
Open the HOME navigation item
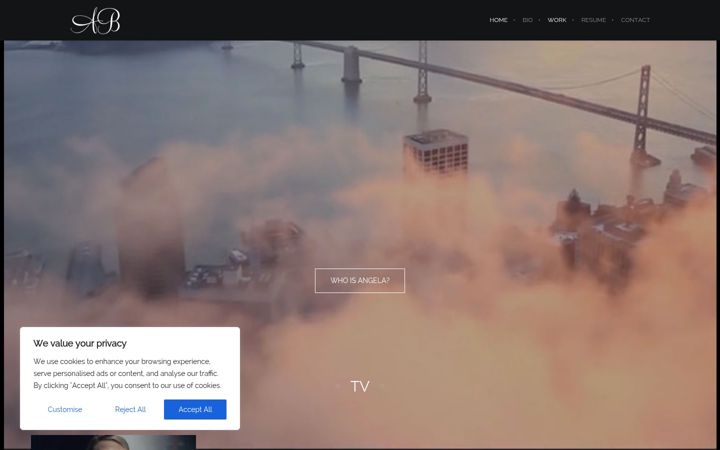[498, 20]
